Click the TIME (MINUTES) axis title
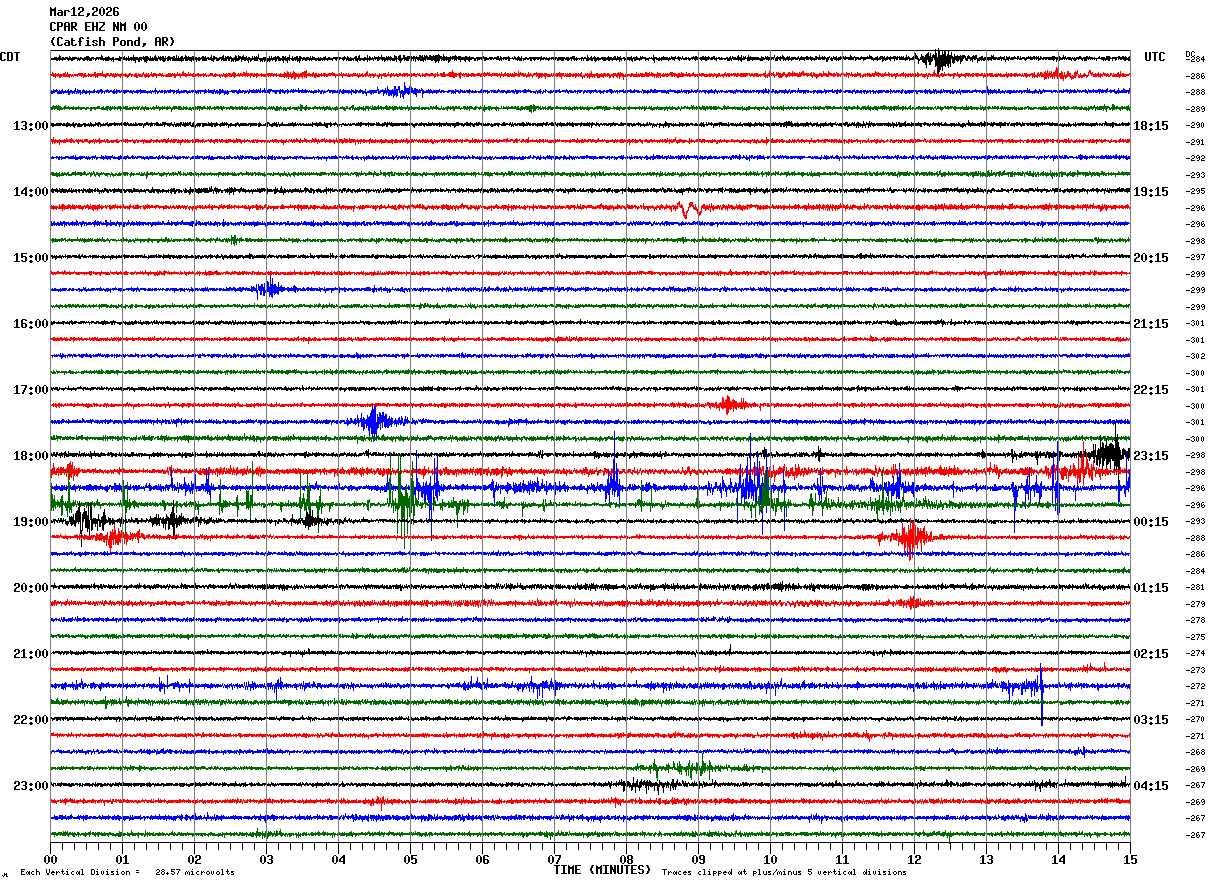 (602, 870)
